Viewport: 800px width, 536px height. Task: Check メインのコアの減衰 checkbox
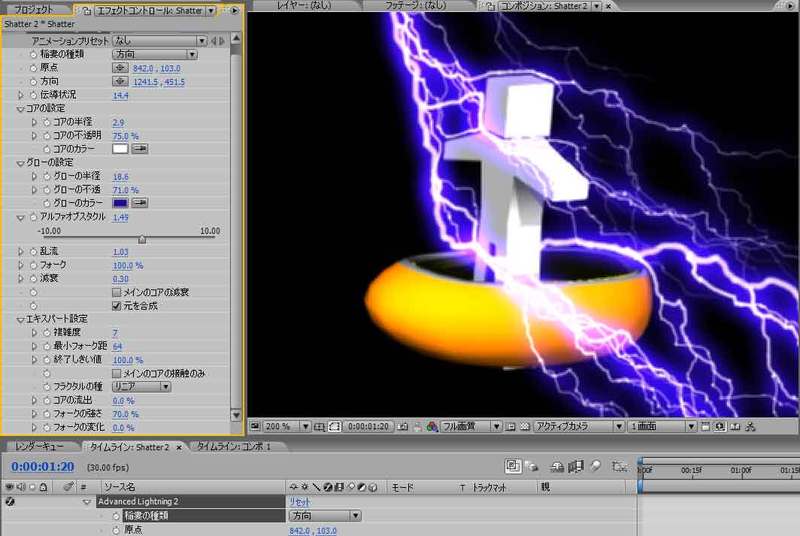point(116,292)
